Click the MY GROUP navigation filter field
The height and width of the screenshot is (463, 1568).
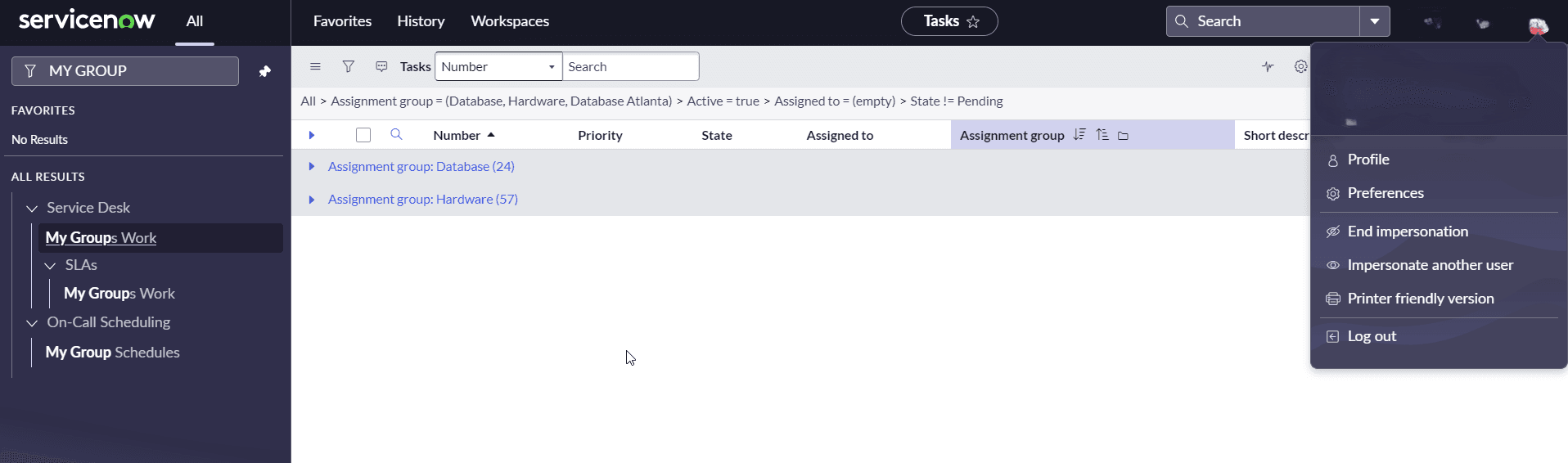(x=125, y=71)
